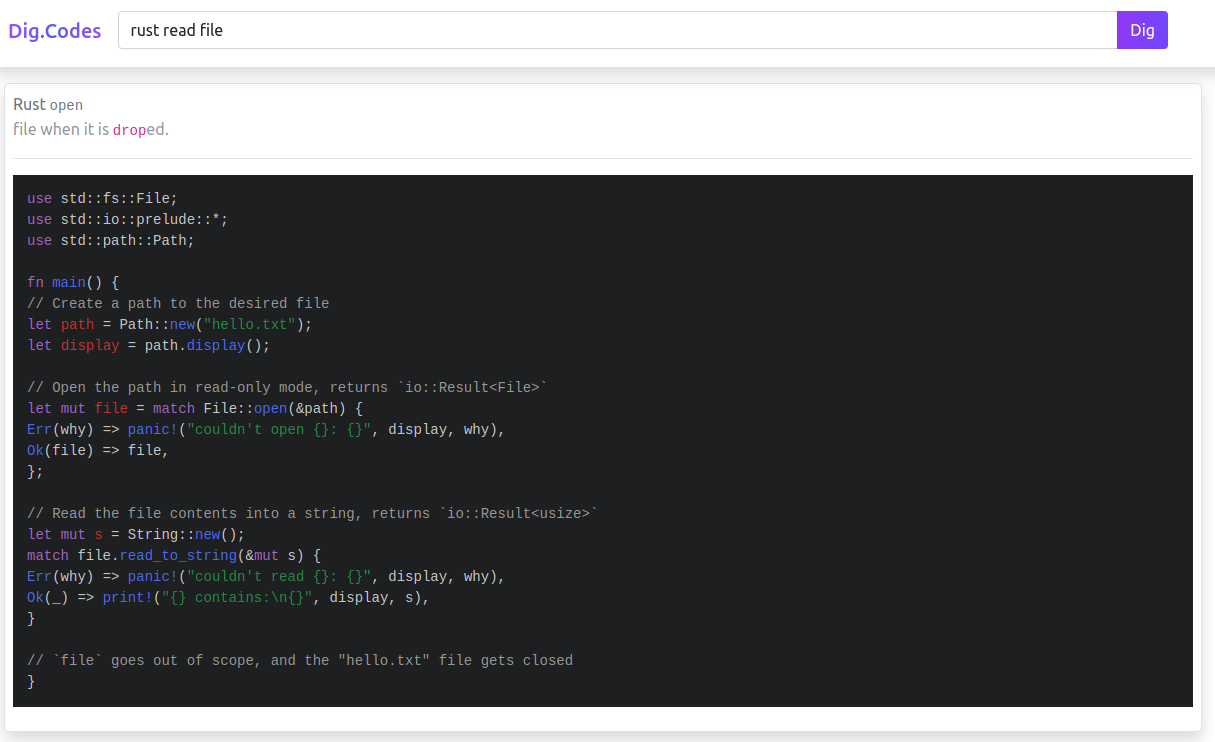1215x742 pixels.
Task: Click the 'Path::new' function call
Action: point(160,324)
